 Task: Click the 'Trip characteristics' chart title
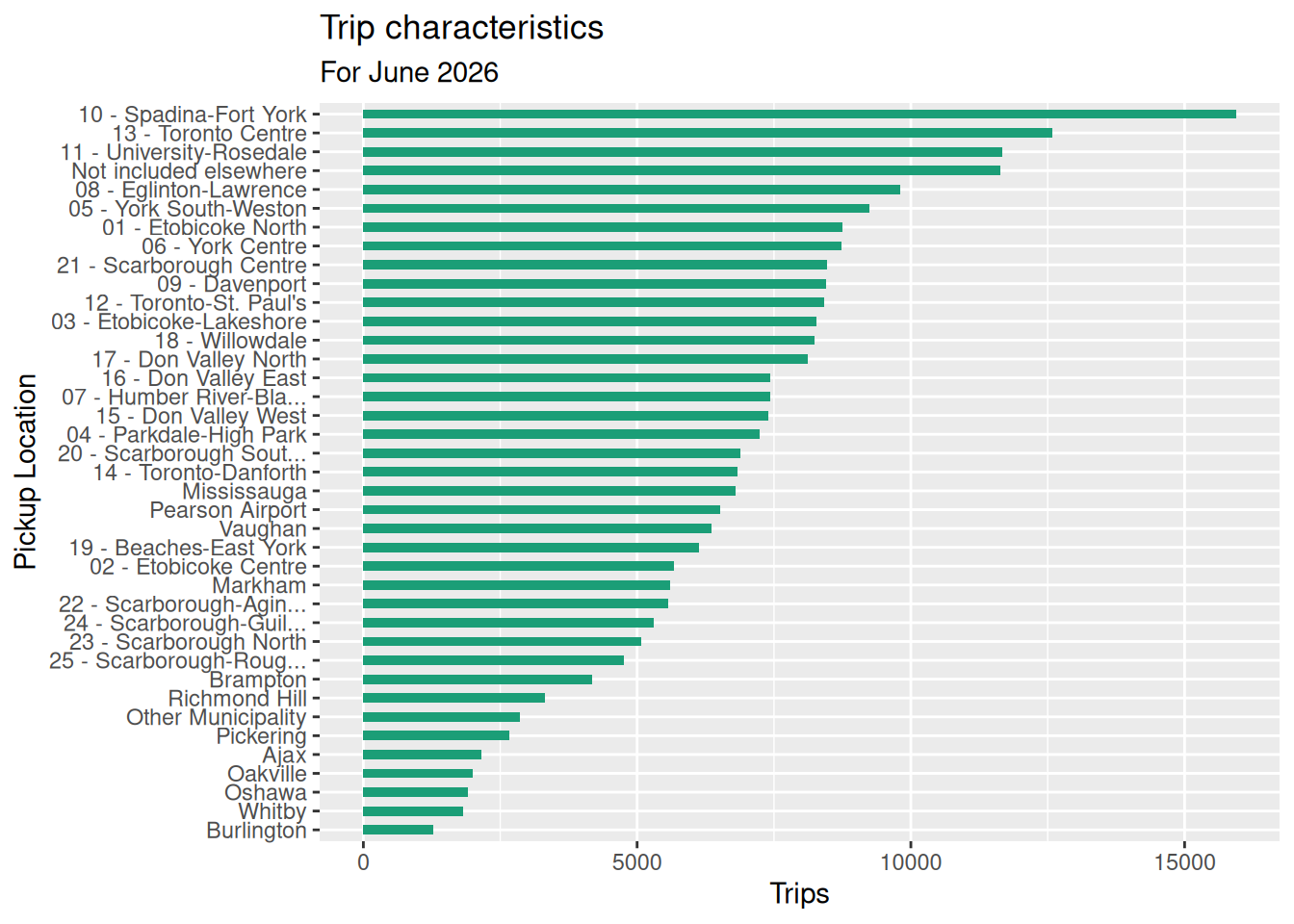pyautogui.click(x=462, y=28)
